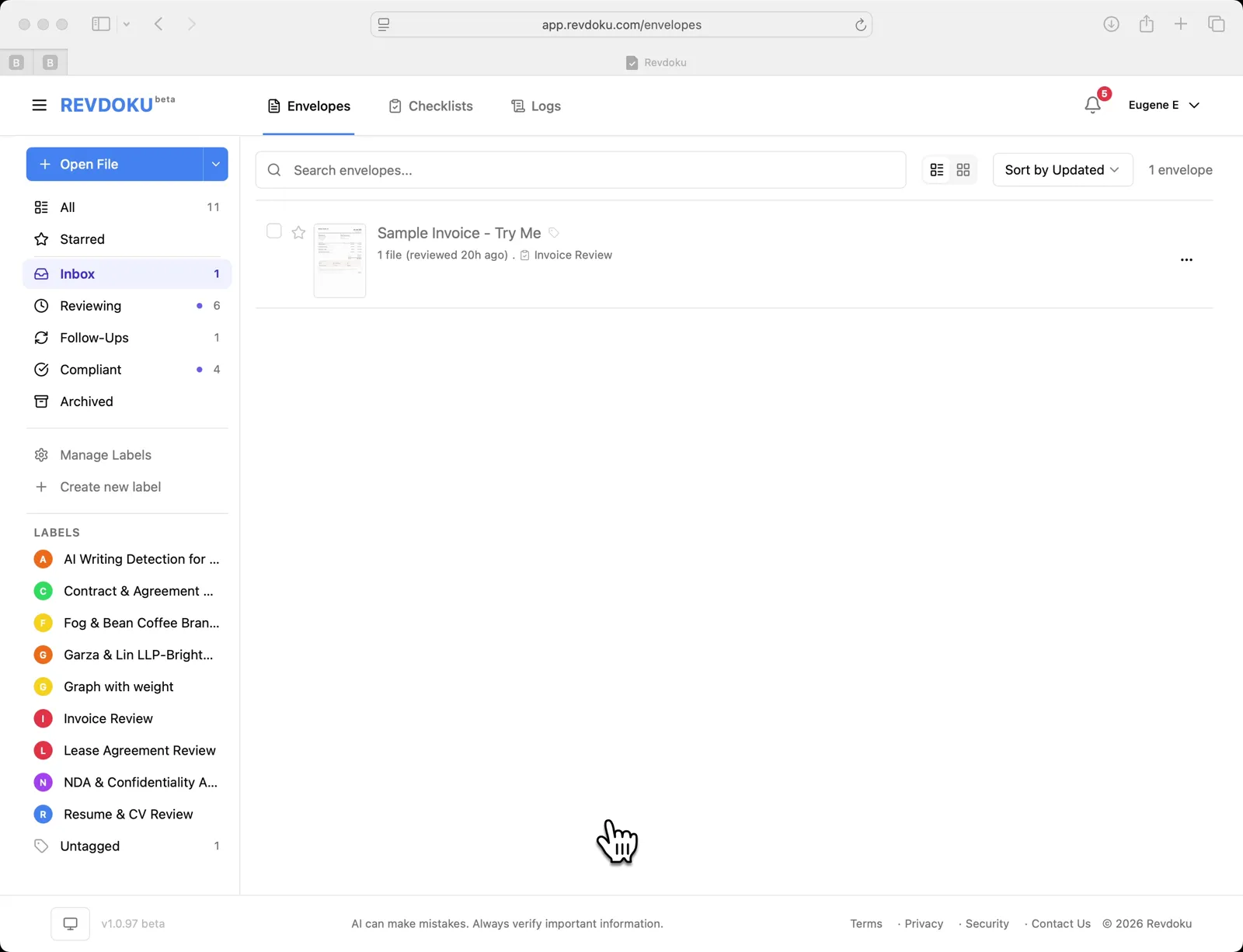Open the Eugene E account dropdown
Screen dimensions: 1243x952
click(1163, 105)
